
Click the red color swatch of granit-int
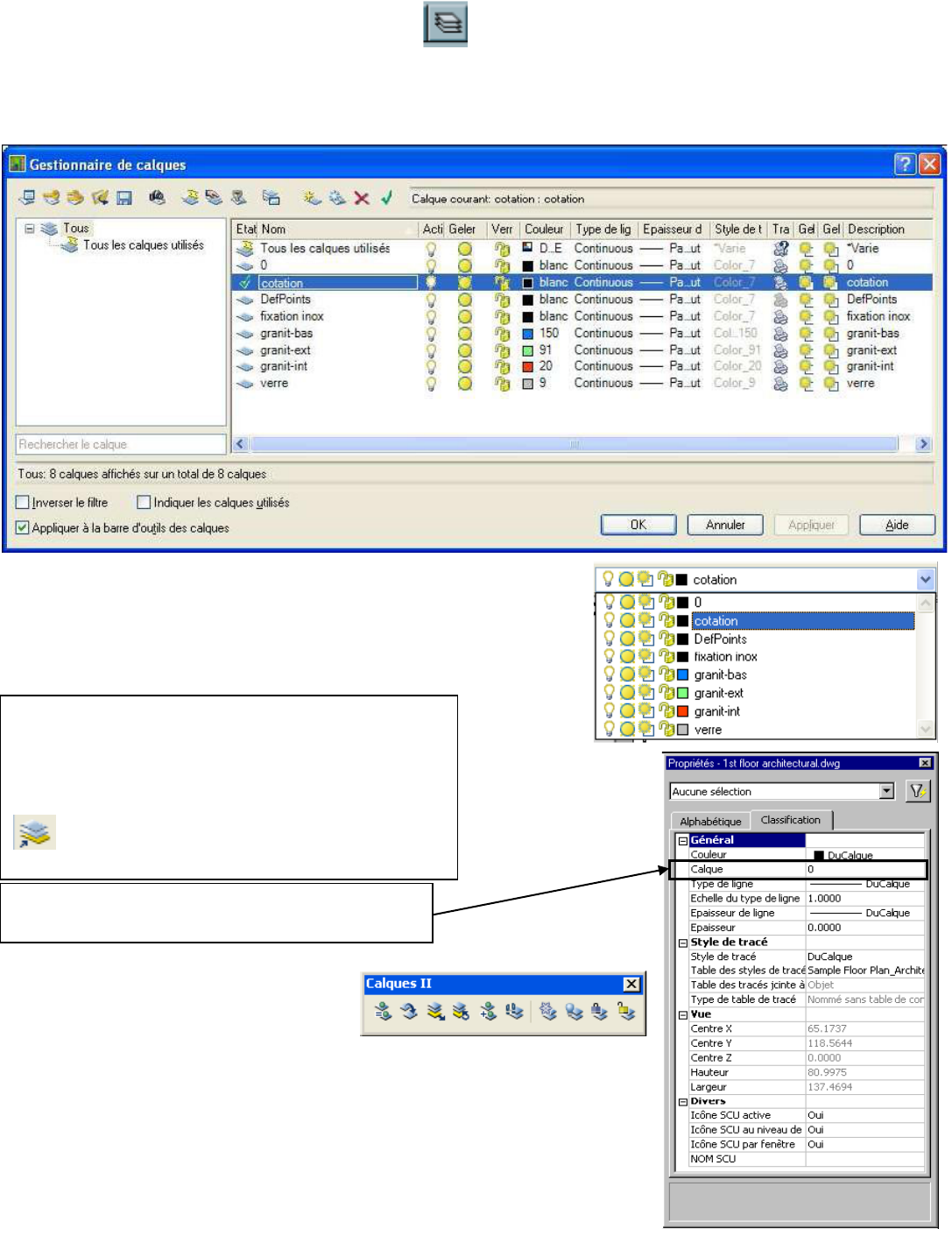pyautogui.click(x=528, y=367)
